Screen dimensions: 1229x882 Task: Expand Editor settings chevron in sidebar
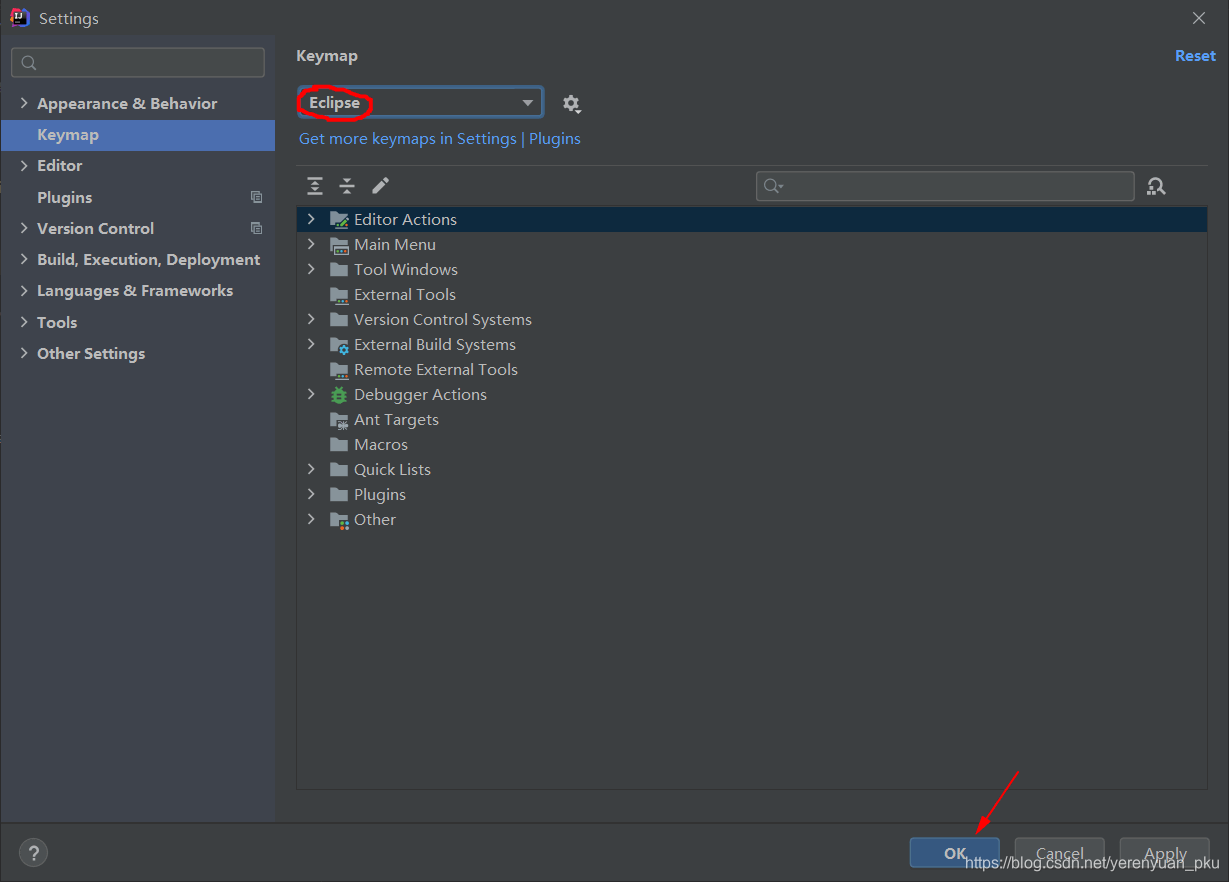pos(24,165)
